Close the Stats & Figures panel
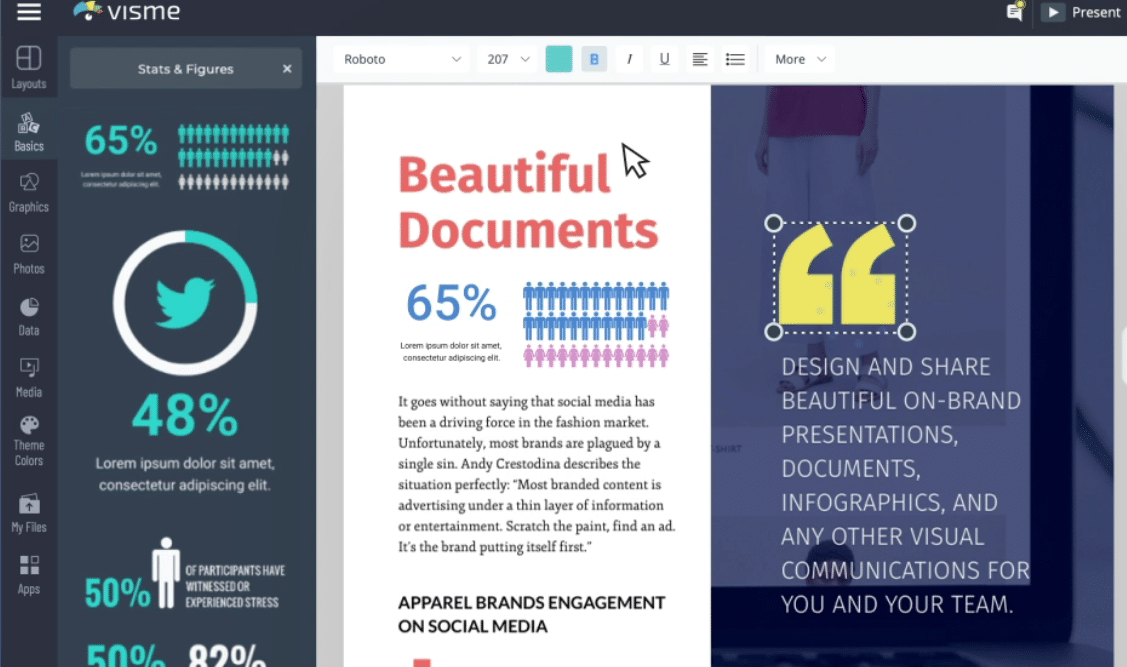The width and height of the screenshot is (1127, 667). click(287, 69)
